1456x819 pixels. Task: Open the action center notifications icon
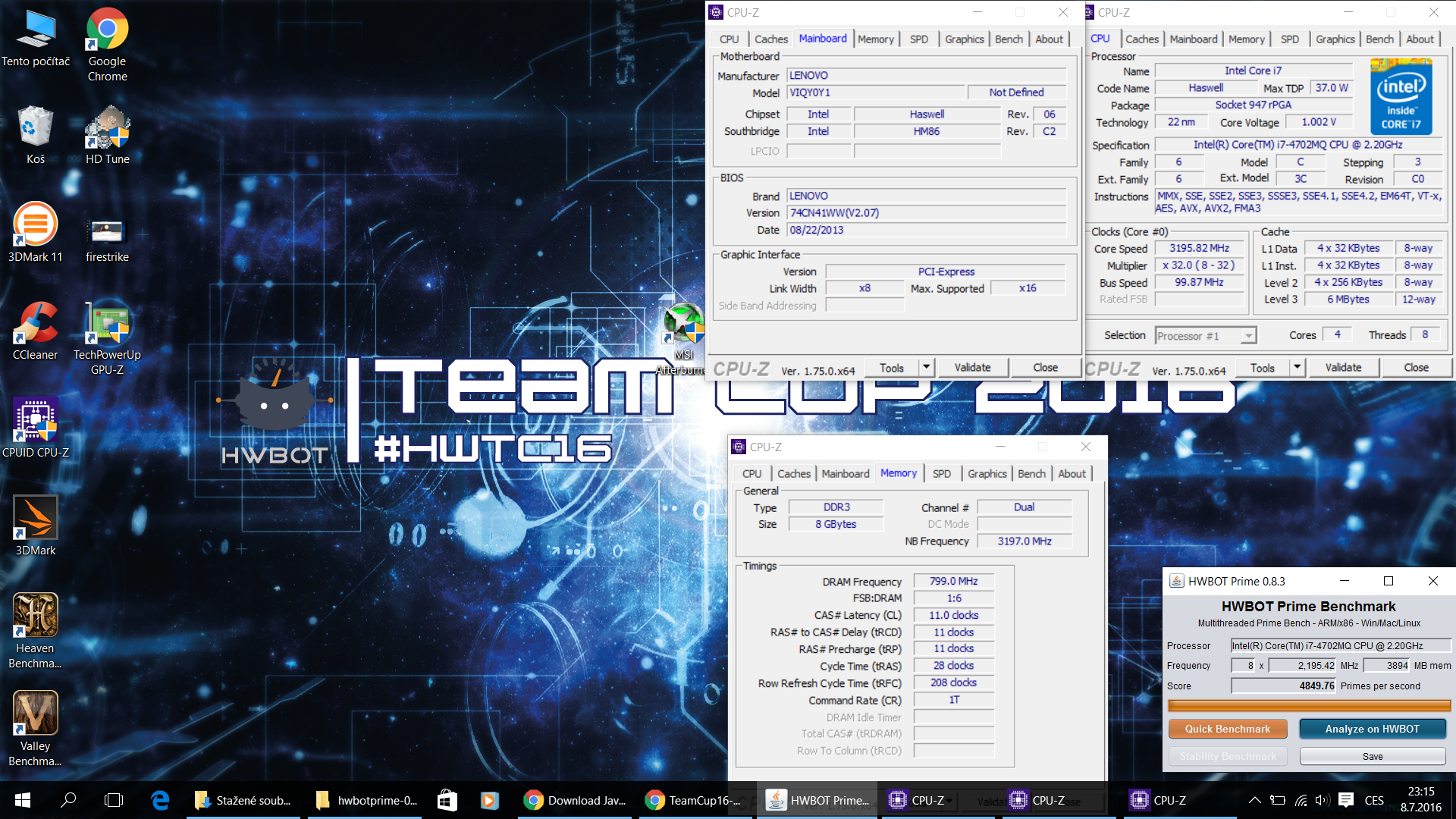[x=1346, y=800]
